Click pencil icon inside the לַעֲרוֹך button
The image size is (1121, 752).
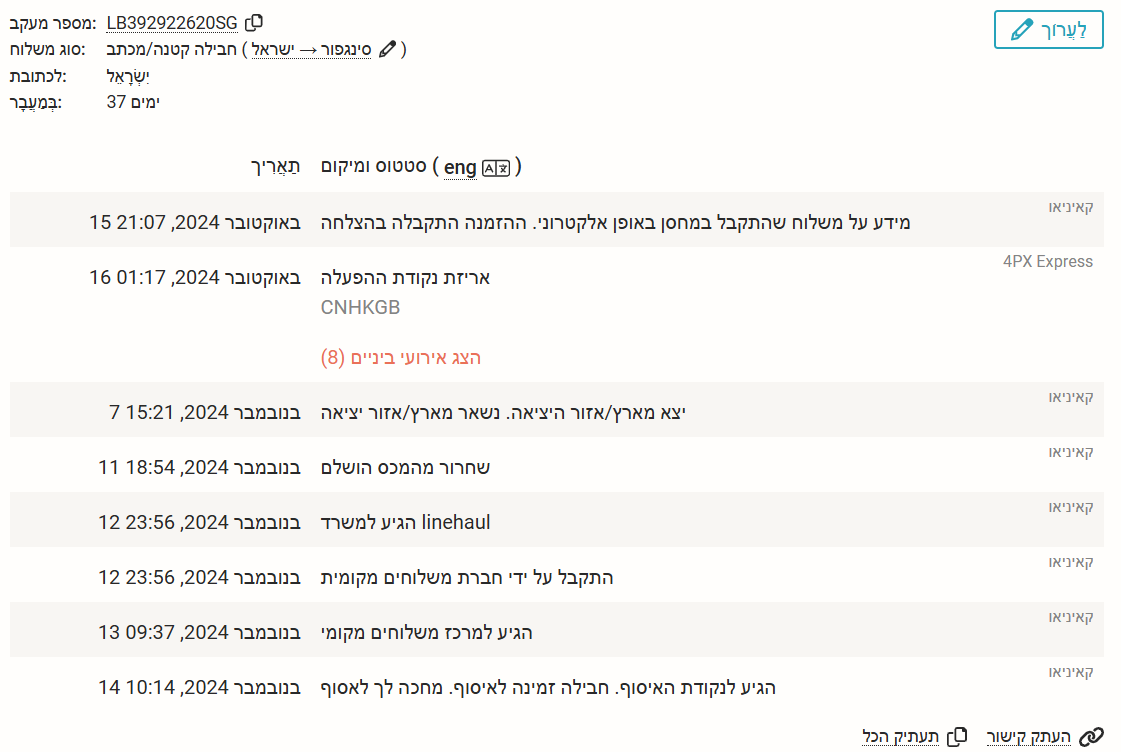click(1021, 30)
